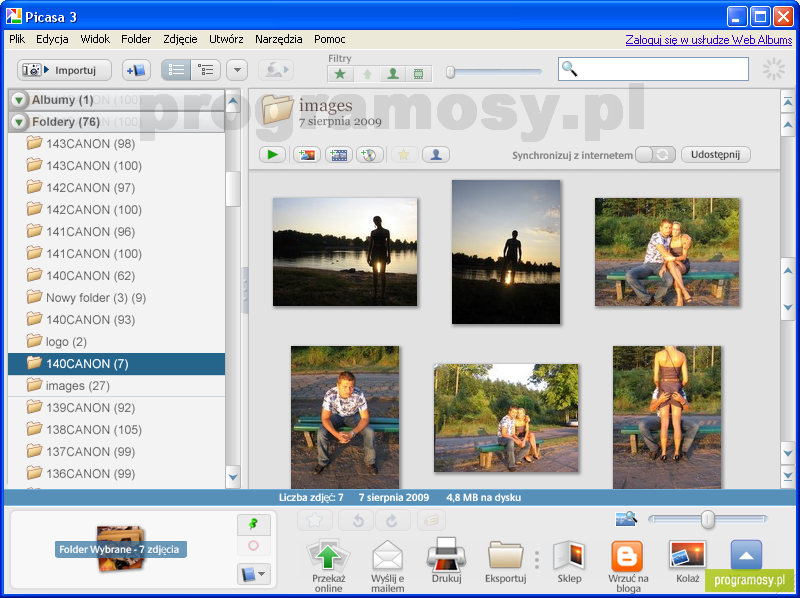Create a new album with plus icon

[x=136, y=70]
